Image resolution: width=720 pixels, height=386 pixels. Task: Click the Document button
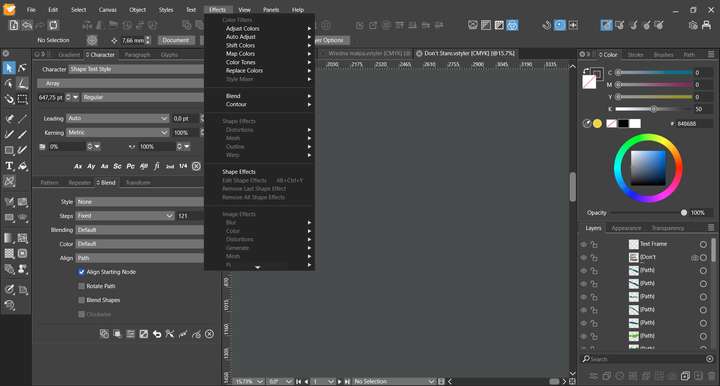[175, 40]
